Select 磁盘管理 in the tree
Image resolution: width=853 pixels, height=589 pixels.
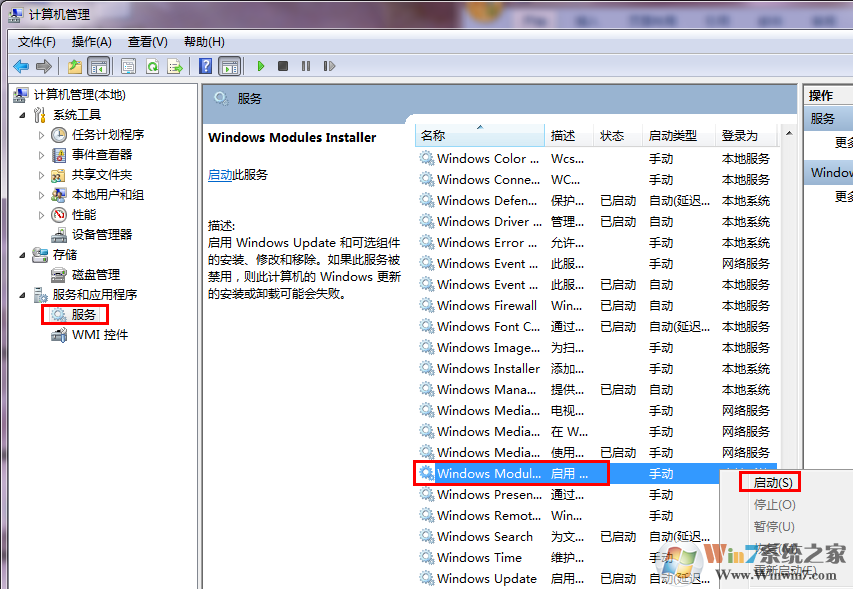click(x=95, y=274)
